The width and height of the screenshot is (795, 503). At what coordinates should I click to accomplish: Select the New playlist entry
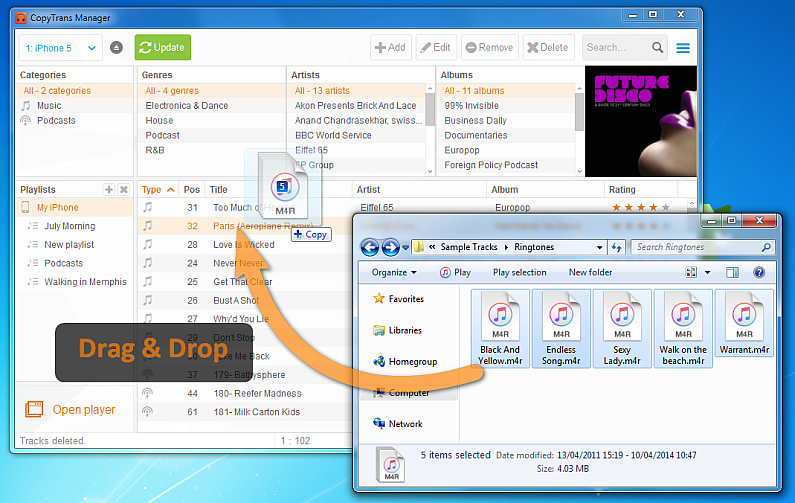(75, 245)
